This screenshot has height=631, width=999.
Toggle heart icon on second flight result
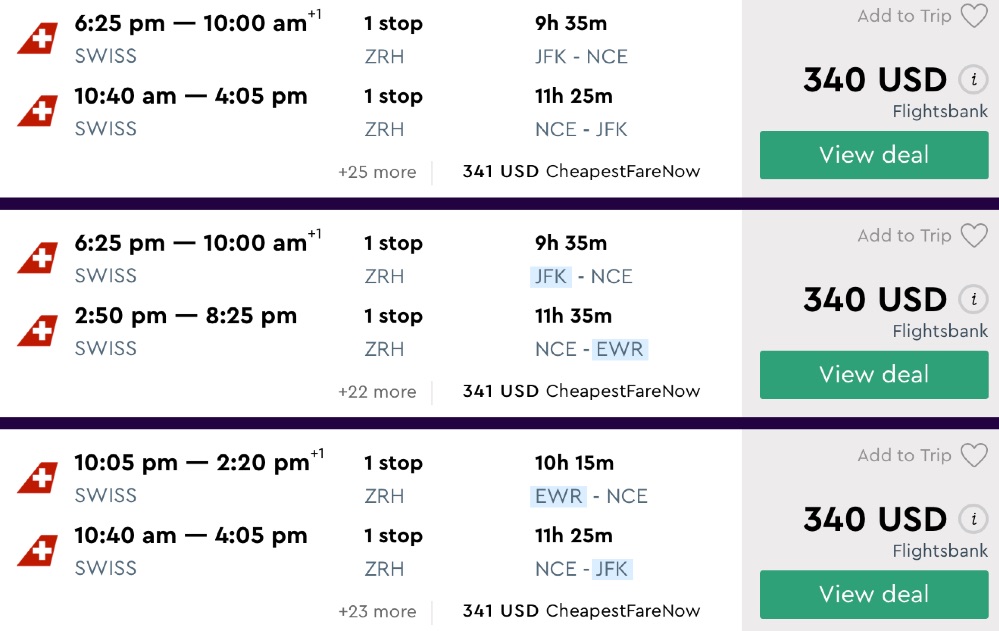tap(973, 236)
